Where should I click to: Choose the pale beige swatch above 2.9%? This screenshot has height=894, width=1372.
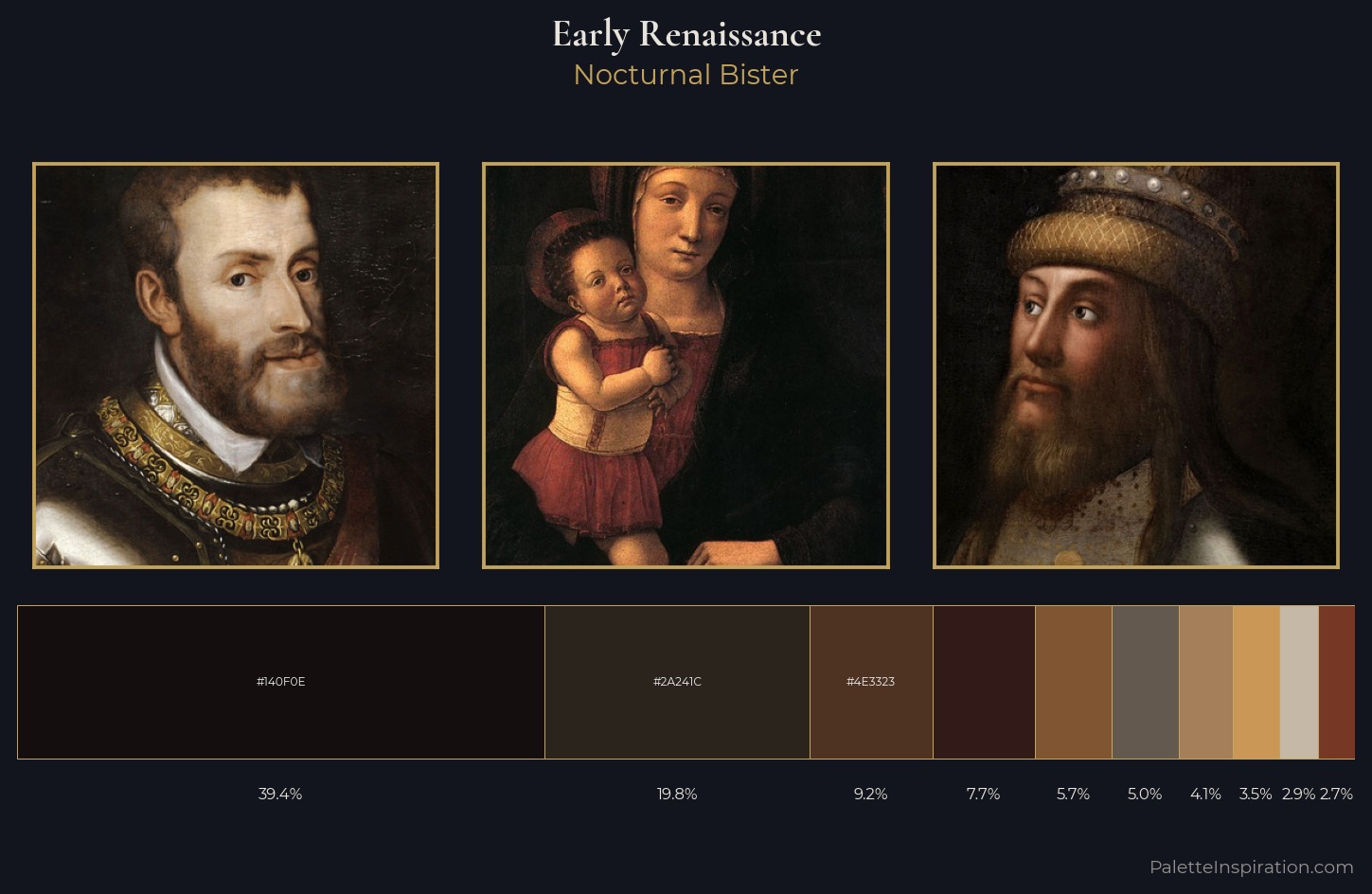(1299, 682)
